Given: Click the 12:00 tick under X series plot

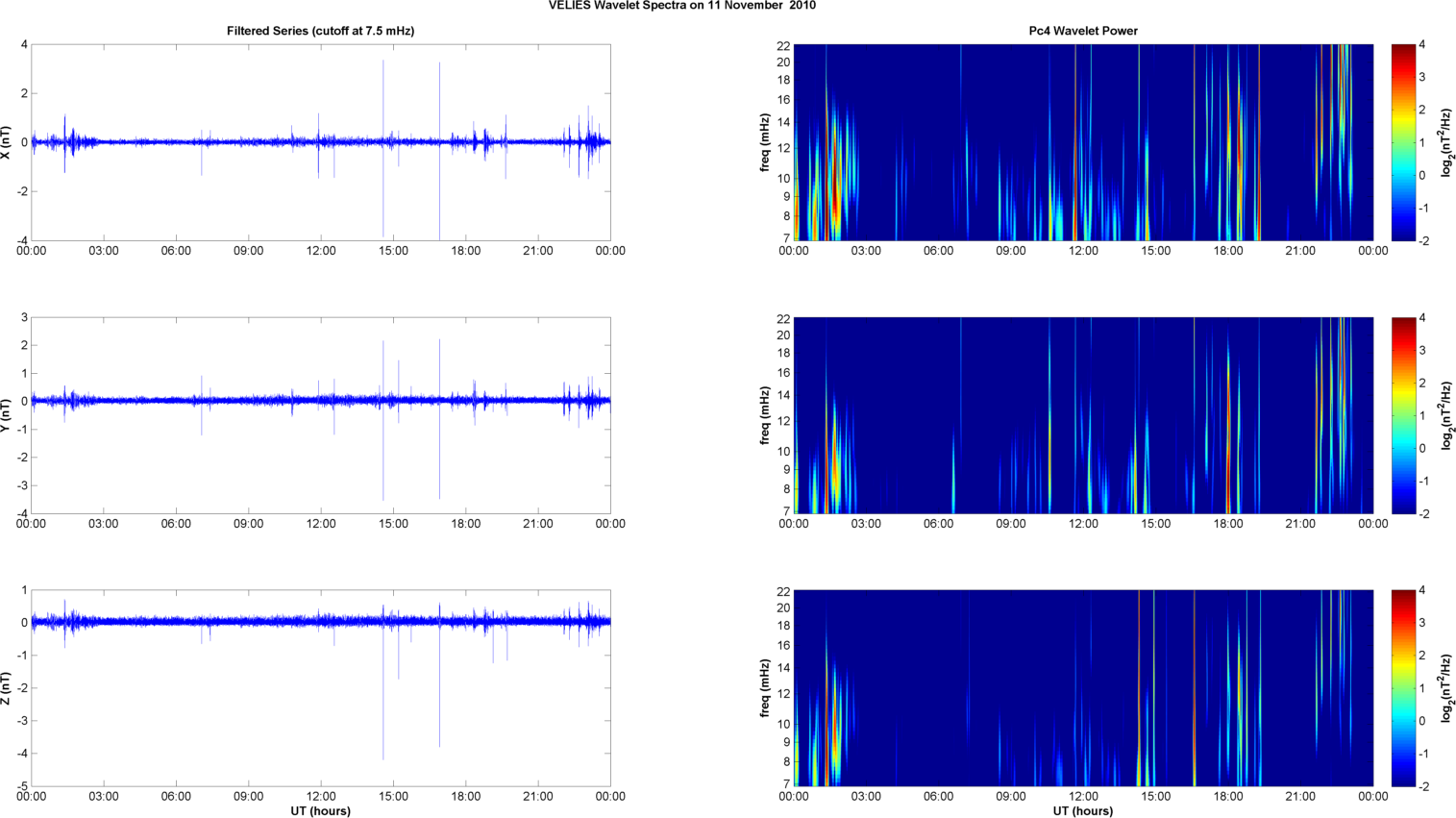Looking at the screenshot, I should click(x=320, y=251).
